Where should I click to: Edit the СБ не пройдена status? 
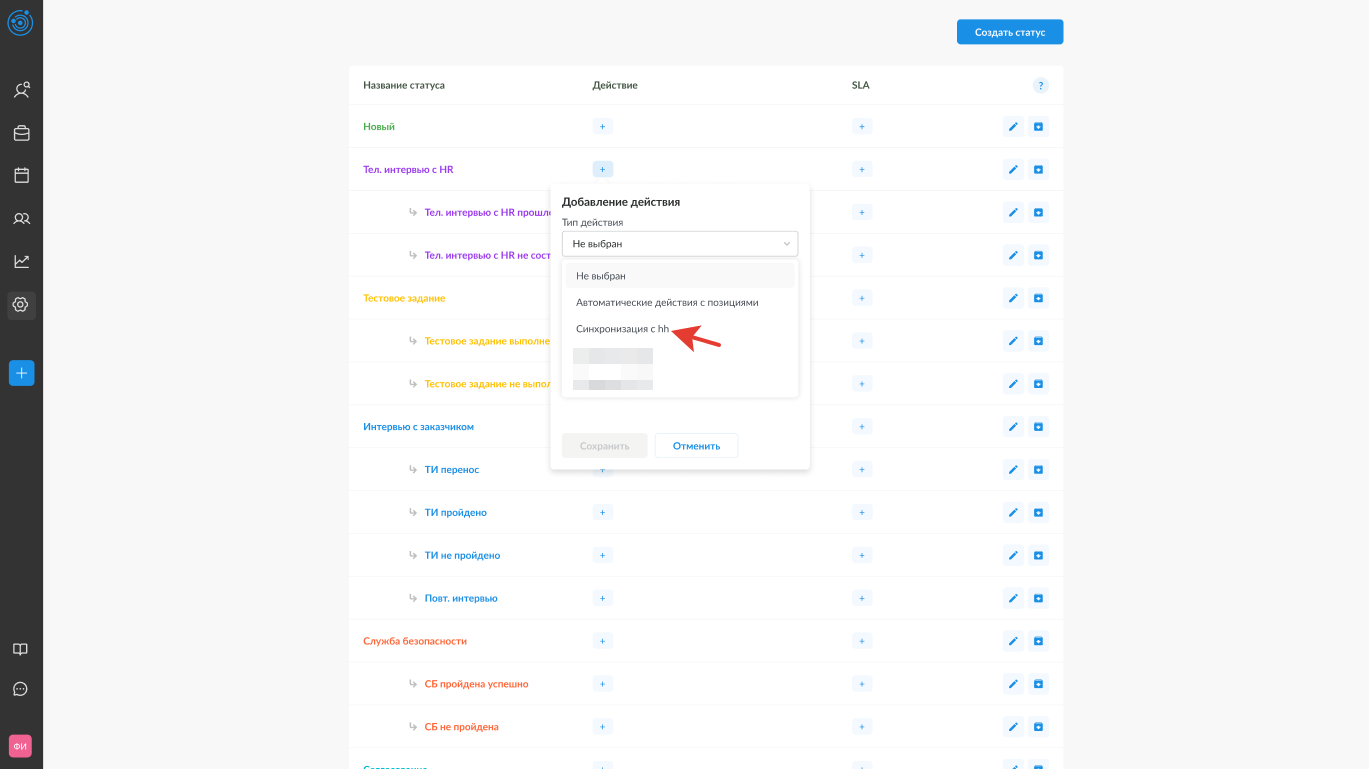(1013, 727)
